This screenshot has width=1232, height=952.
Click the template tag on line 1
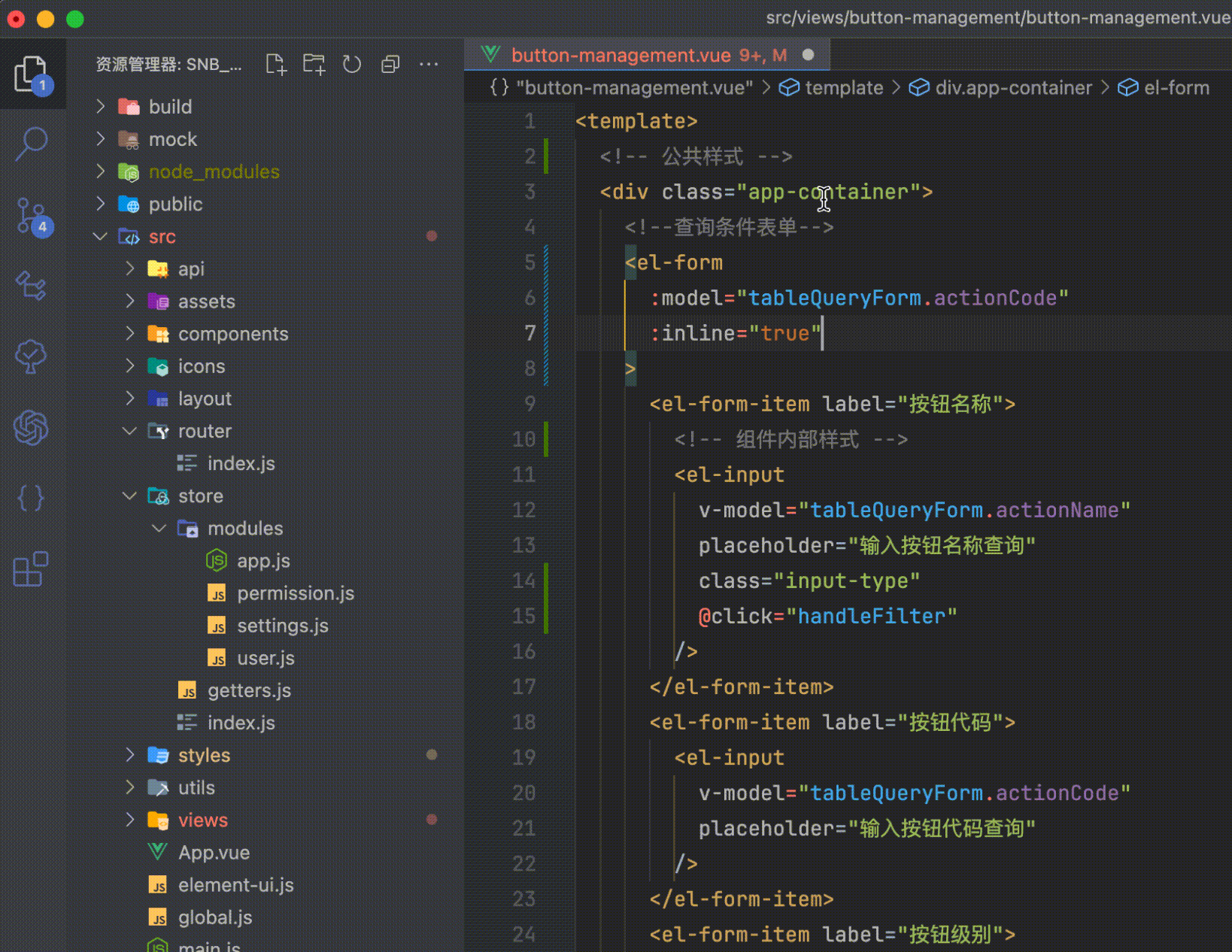636,121
